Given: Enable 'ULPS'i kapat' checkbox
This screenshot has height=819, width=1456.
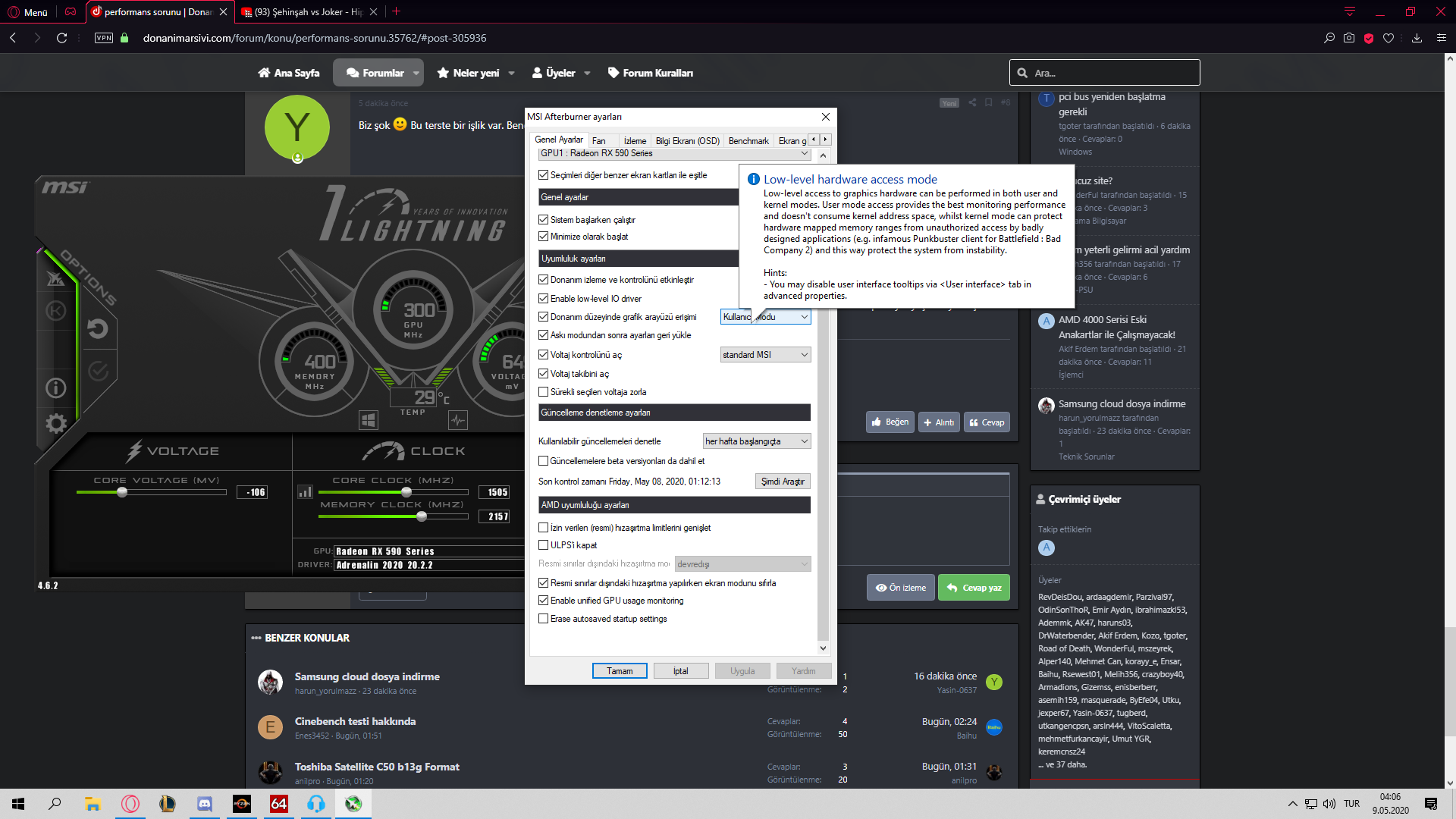Looking at the screenshot, I should [543, 545].
